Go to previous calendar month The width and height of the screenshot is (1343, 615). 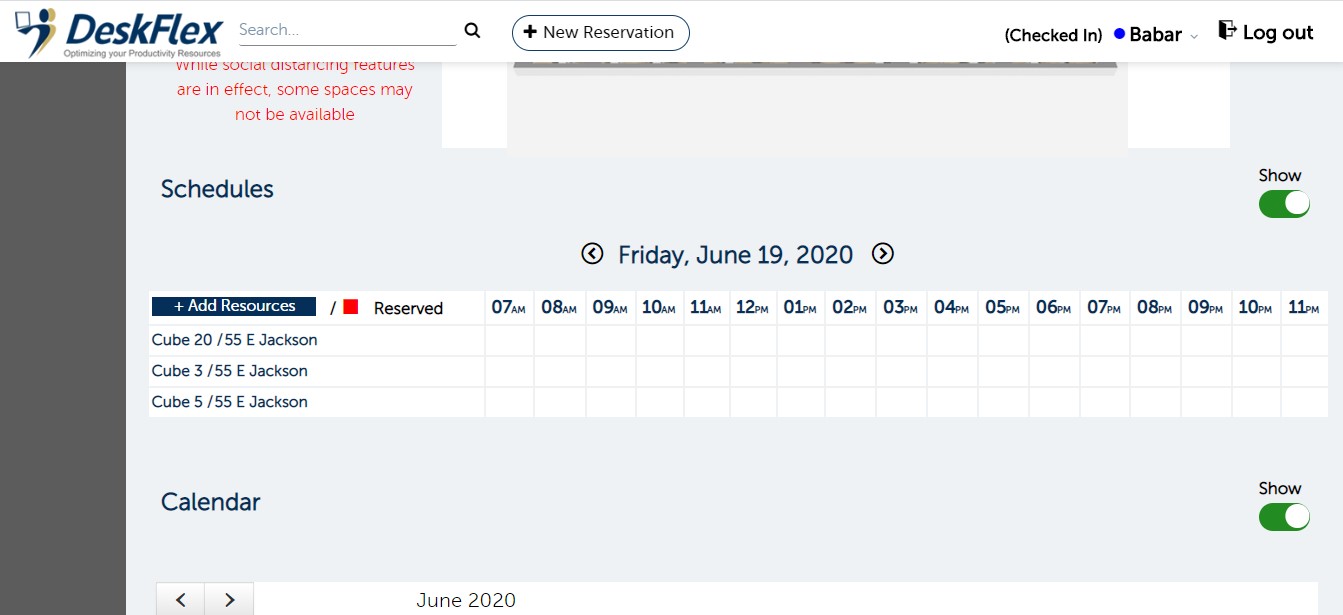[181, 600]
